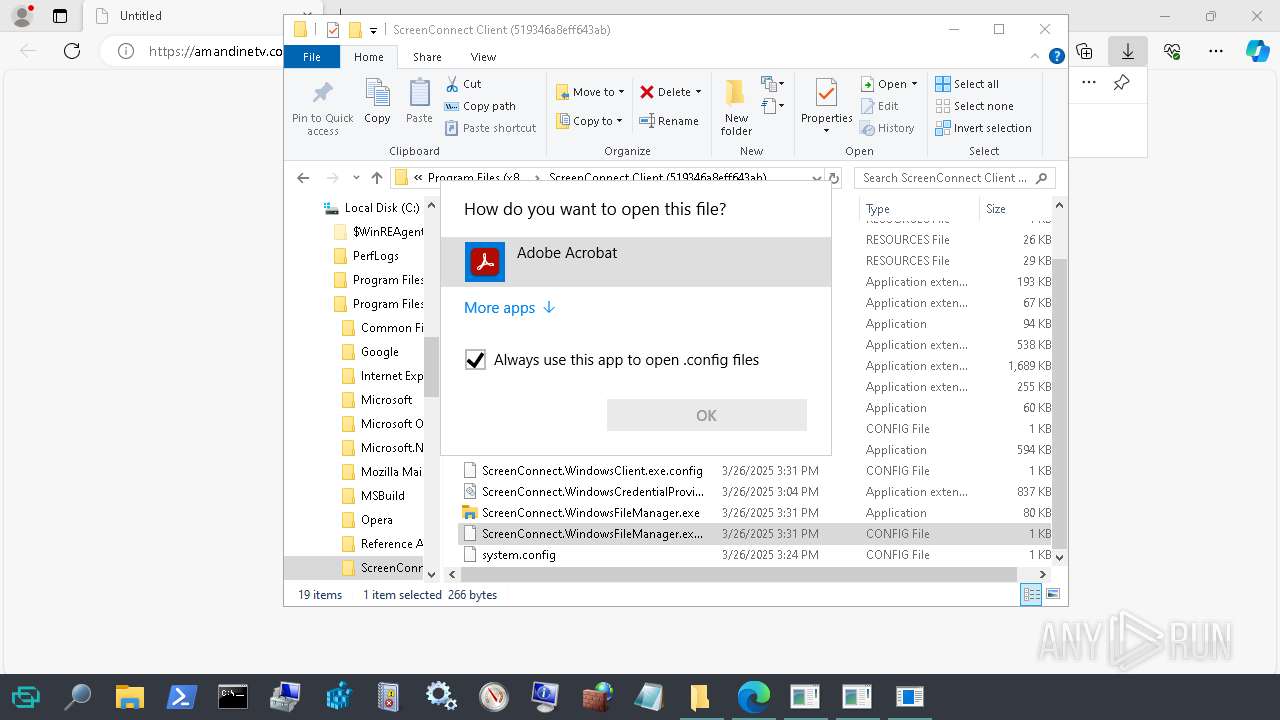This screenshot has height=720, width=1280.
Task: Click Paste shortcut command
Action: (490, 128)
